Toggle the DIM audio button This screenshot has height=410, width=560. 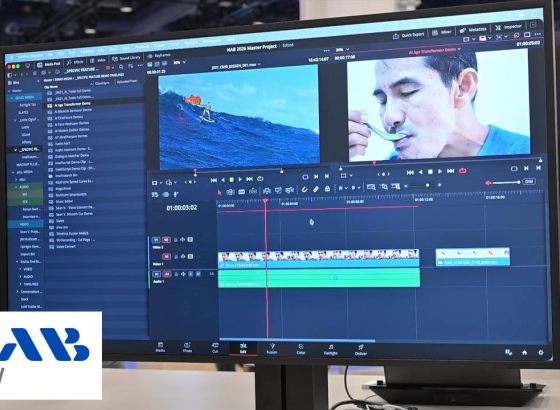tap(529, 181)
